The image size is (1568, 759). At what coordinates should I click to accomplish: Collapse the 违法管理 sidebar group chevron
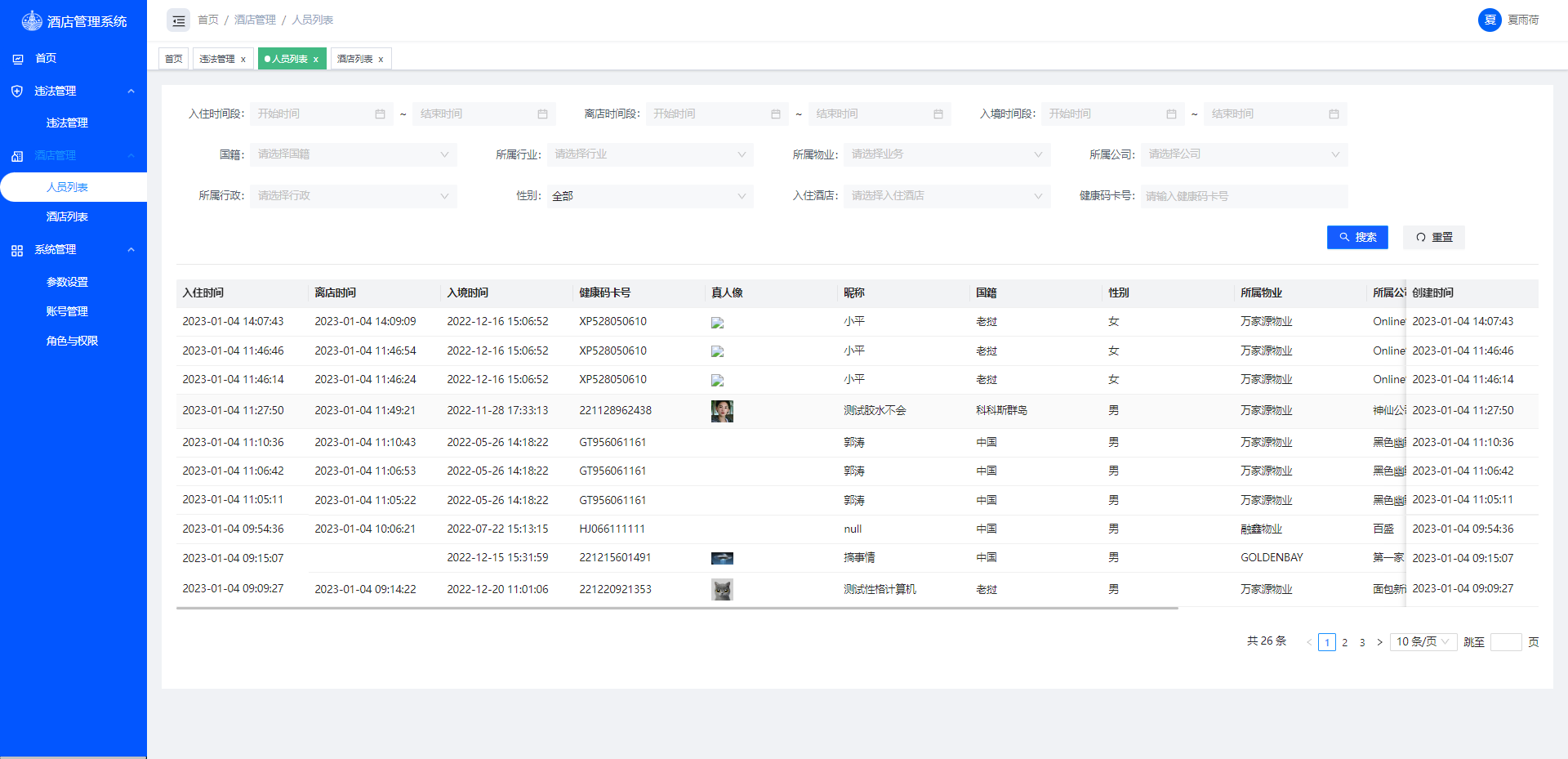131,92
